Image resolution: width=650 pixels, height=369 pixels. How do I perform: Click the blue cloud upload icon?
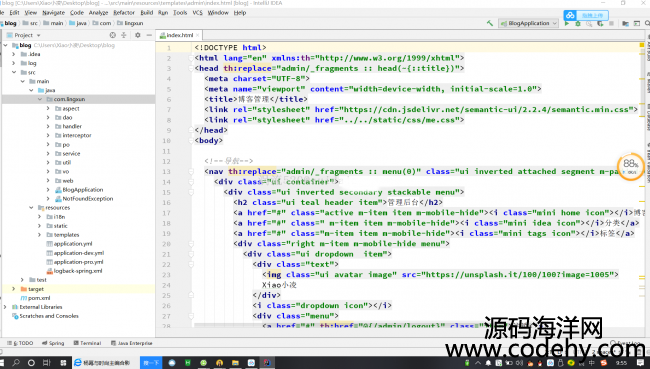tap(570, 15)
